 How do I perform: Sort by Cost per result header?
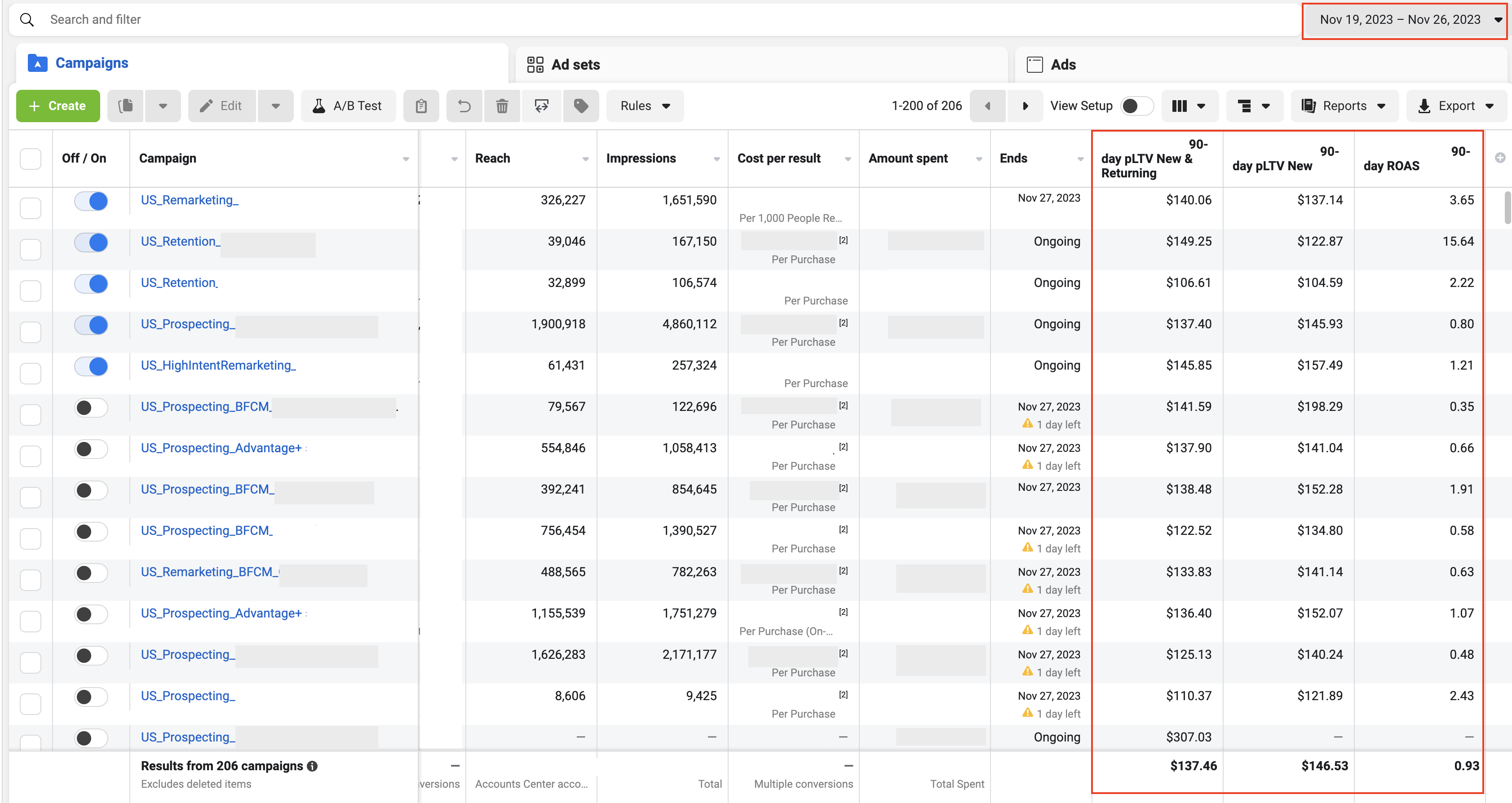click(x=779, y=159)
